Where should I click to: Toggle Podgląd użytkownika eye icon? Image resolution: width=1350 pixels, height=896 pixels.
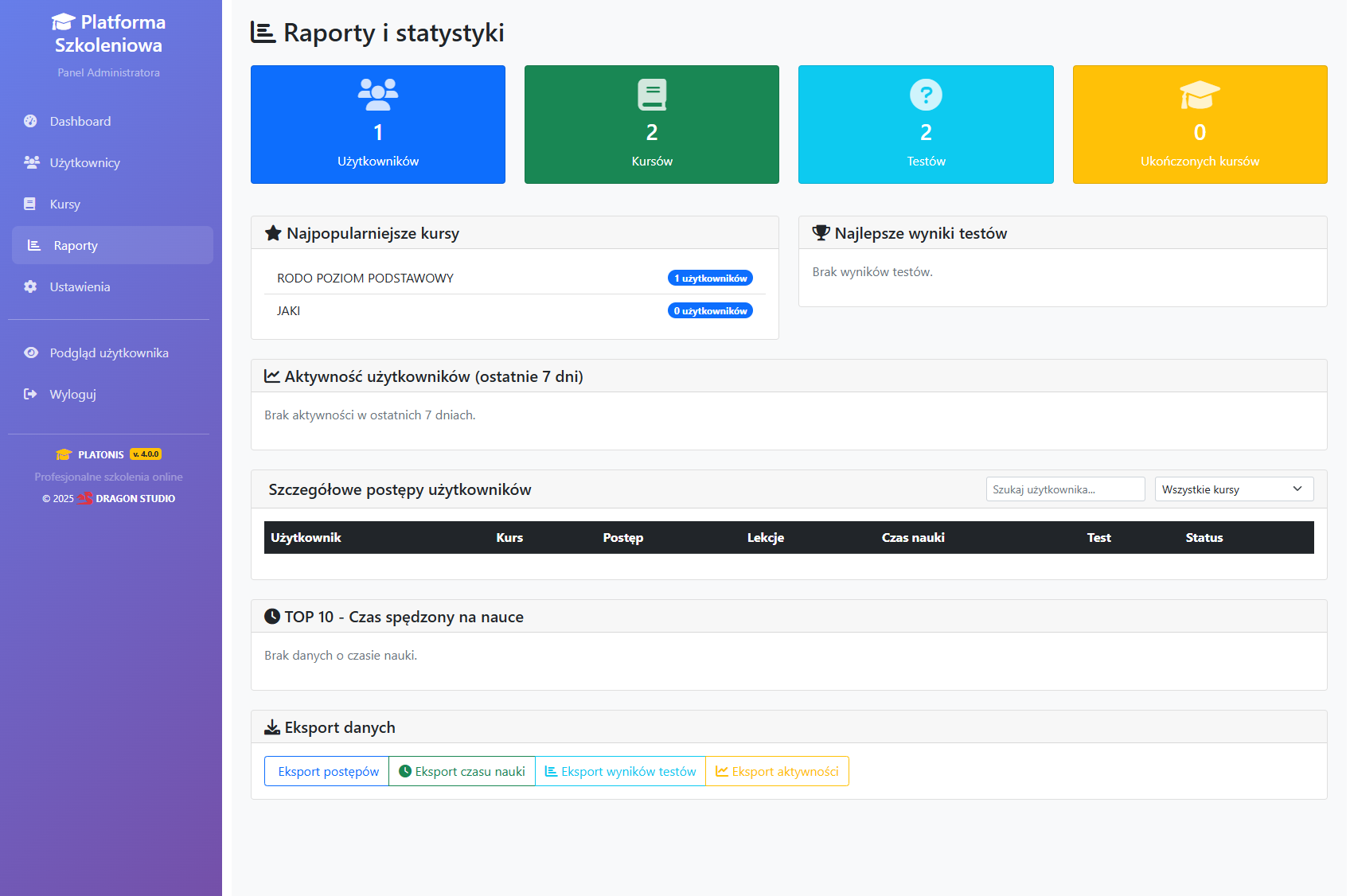pos(31,353)
